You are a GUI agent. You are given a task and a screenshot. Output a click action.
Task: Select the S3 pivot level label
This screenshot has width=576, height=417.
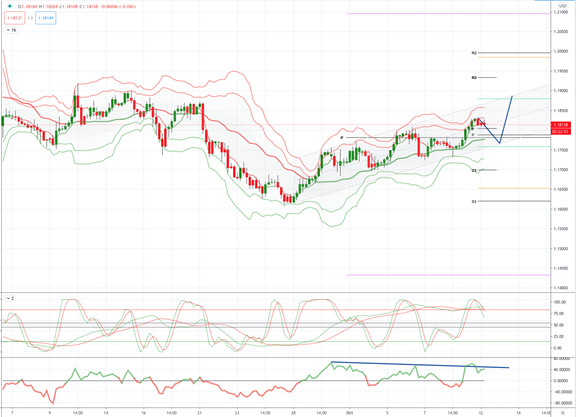point(474,201)
